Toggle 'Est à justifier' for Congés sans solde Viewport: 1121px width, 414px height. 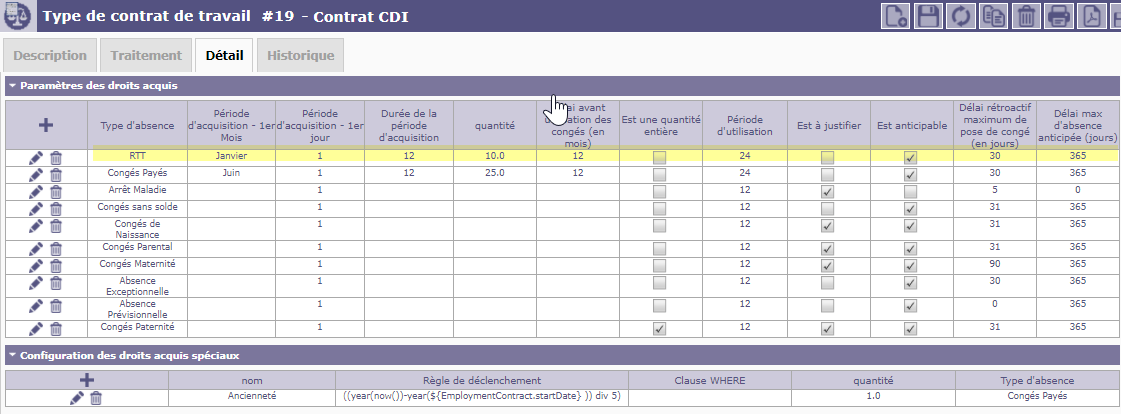pos(828,209)
